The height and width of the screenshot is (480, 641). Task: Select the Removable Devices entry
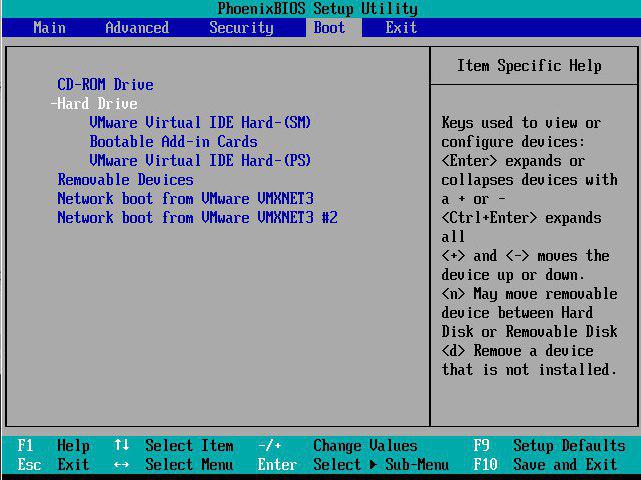coord(125,179)
